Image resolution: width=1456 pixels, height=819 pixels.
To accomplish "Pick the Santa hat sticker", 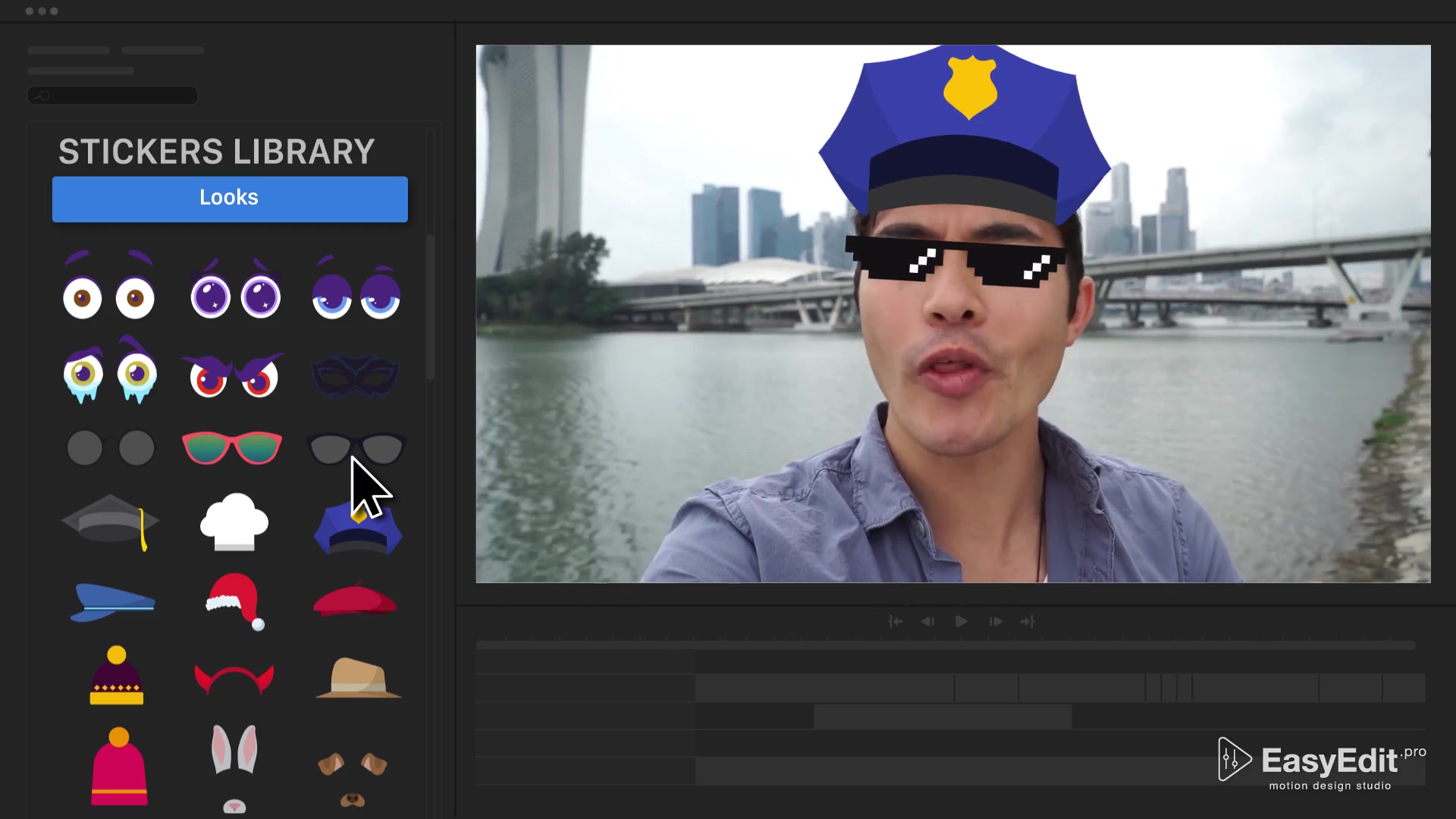I will (235, 602).
